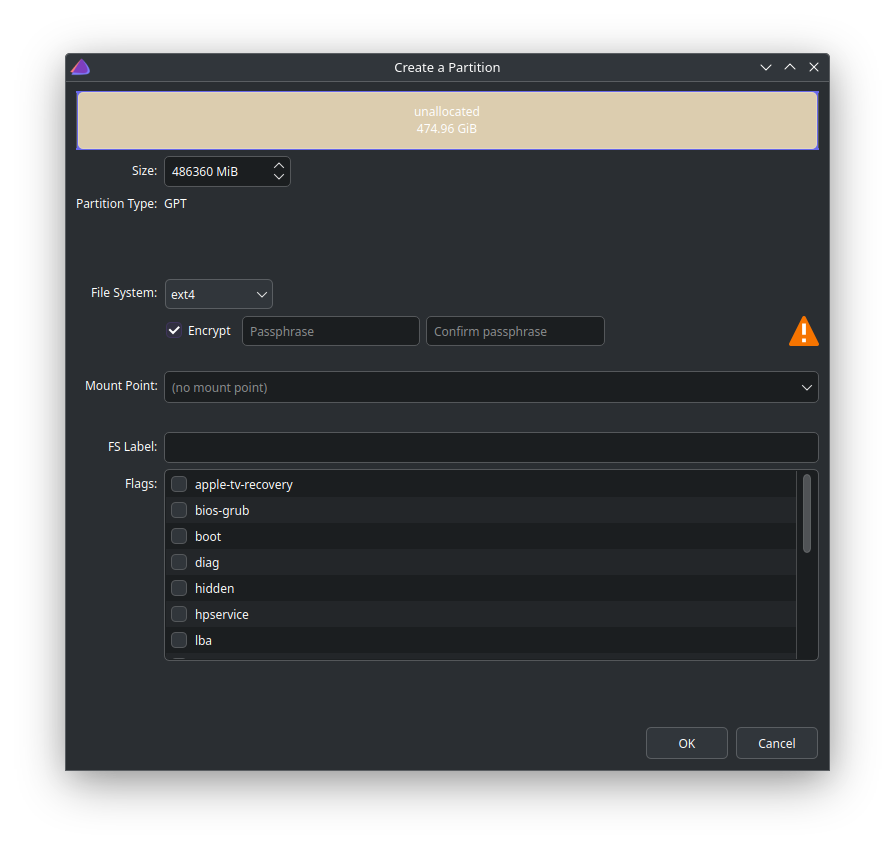The image size is (896, 849).
Task: Click the Flags list scrollbar handle
Action: (807, 514)
